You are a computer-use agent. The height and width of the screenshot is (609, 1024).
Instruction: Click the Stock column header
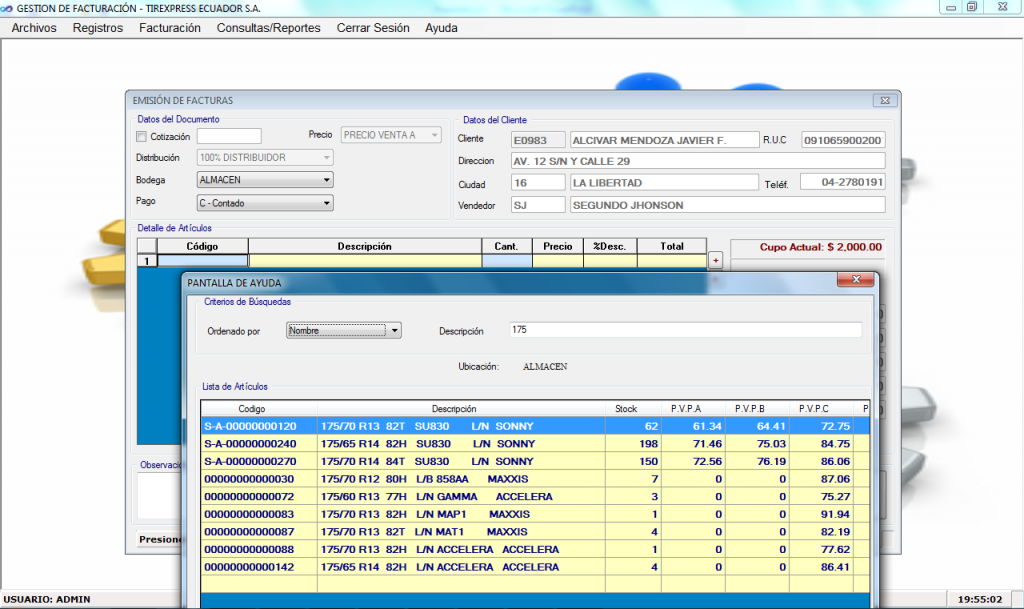tap(625, 408)
